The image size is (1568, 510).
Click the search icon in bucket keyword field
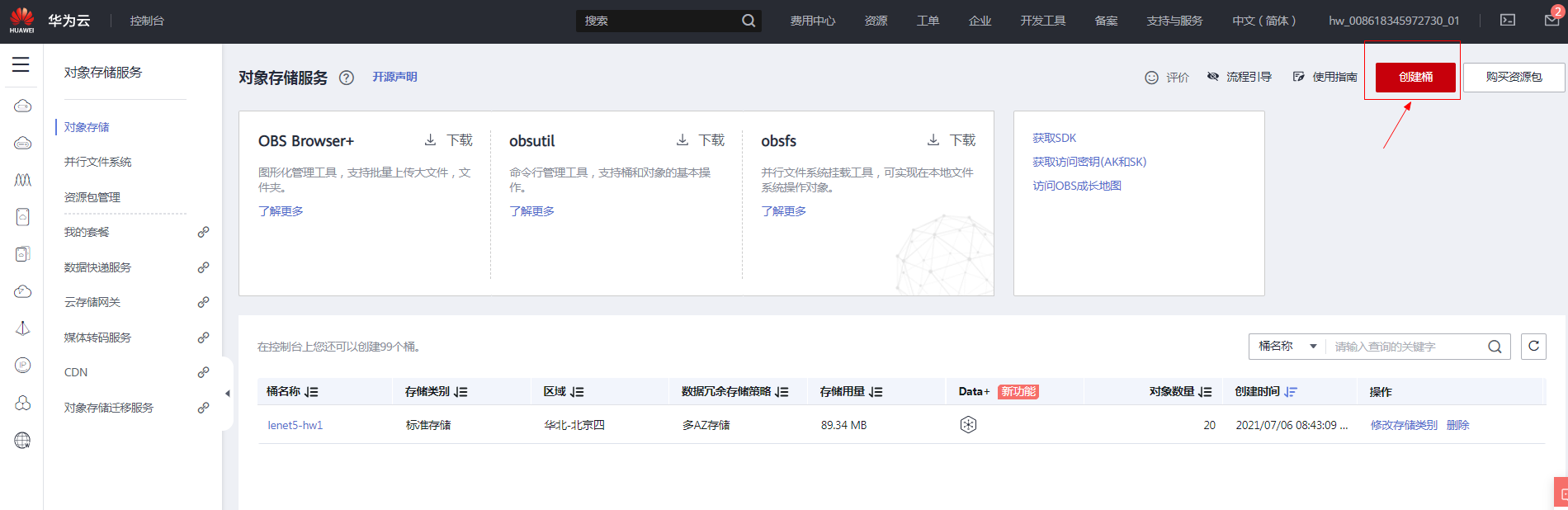[x=1495, y=347]
